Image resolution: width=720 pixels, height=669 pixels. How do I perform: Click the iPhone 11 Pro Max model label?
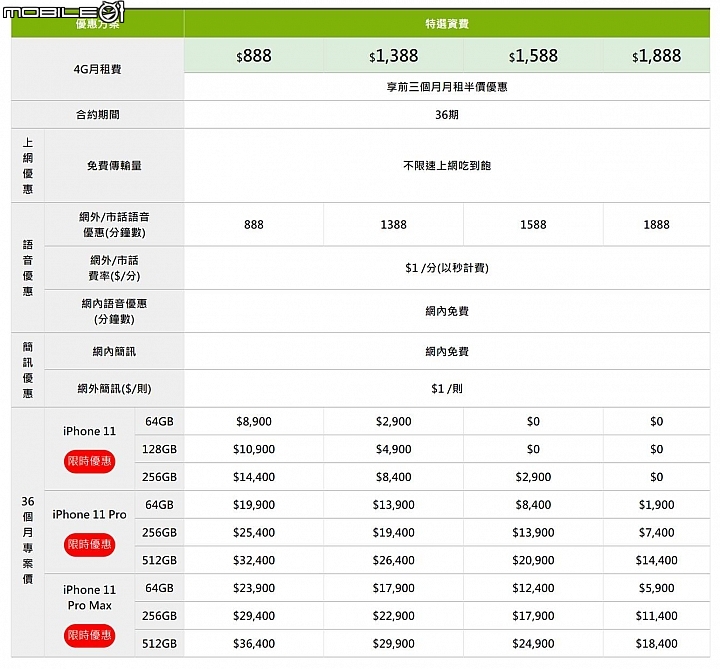tap(89, 597)
